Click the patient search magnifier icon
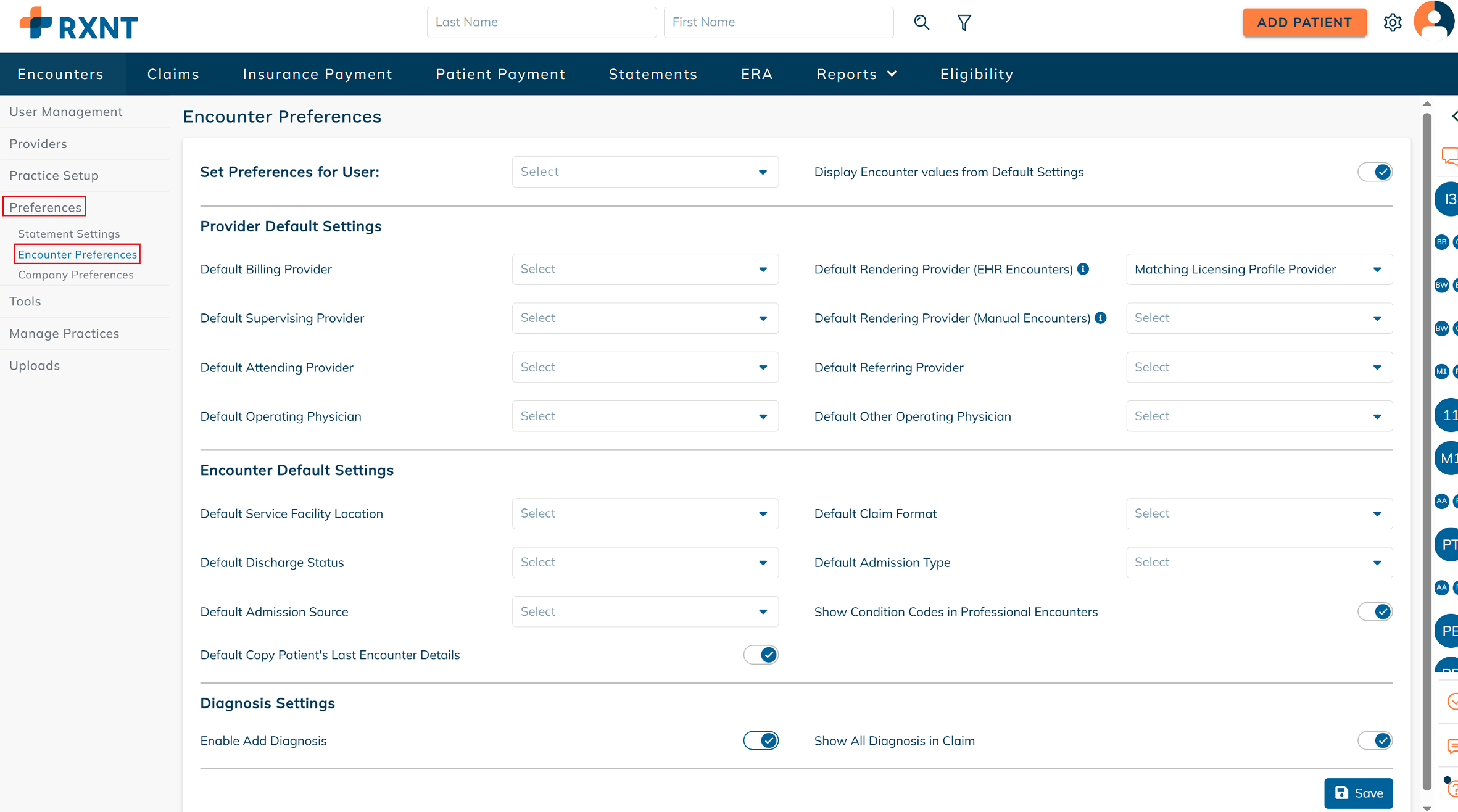The height and width of the screenshot is (812, 1458). (921, 23)
